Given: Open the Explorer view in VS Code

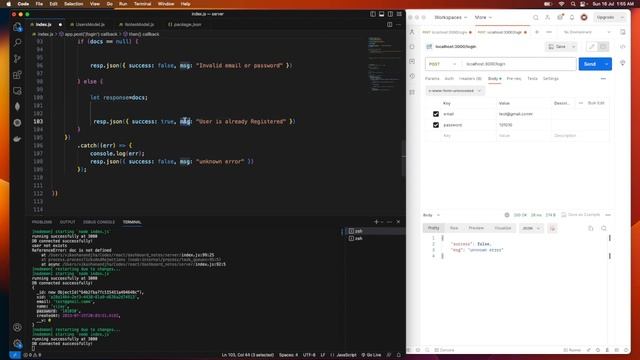Looking at the screenshot, I should (x=17, y=27).
